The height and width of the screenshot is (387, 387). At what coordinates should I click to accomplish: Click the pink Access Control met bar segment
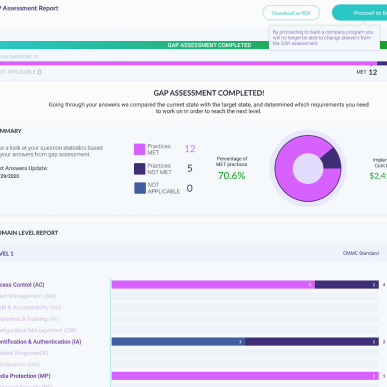click(x=213, y=285)
